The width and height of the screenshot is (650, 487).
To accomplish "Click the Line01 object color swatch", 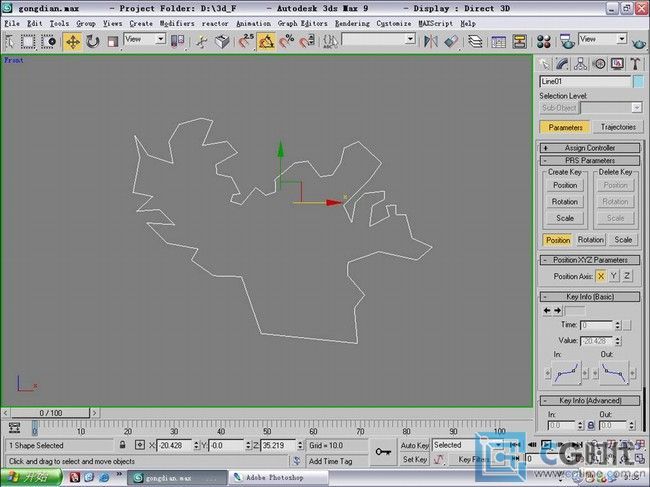I will pyautogui.click(x=638, y=81).
